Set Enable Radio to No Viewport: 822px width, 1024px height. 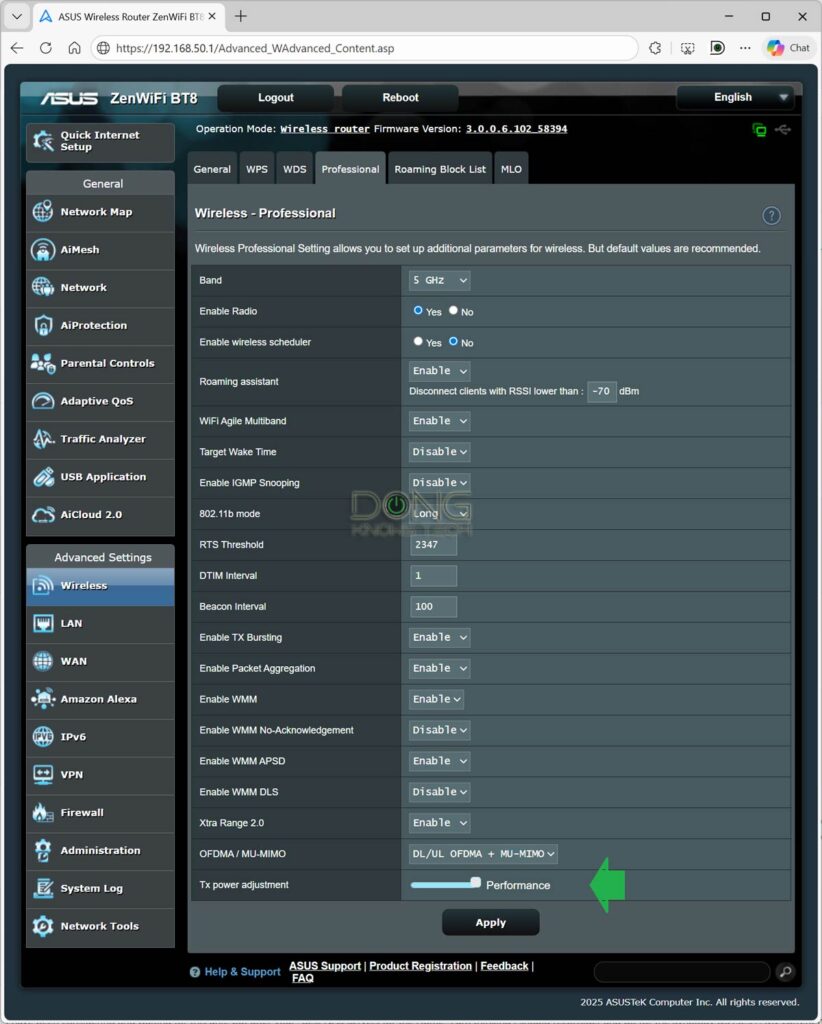coord(455,311)
